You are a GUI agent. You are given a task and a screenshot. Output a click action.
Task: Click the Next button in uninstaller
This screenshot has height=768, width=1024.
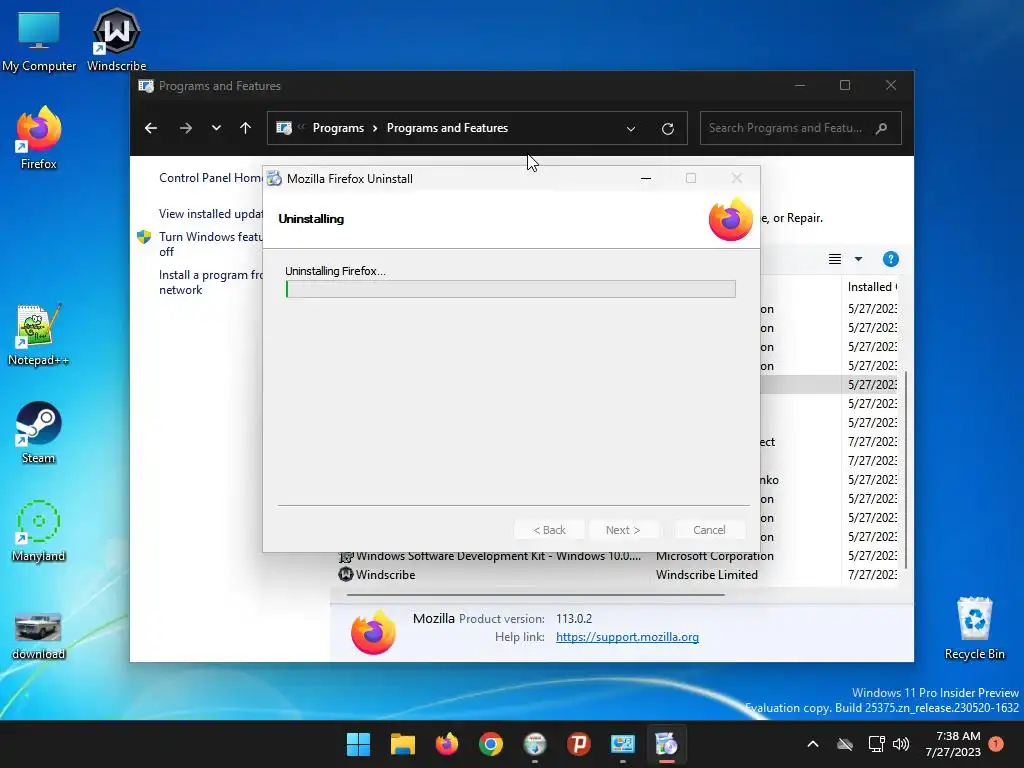pos(623,530)
